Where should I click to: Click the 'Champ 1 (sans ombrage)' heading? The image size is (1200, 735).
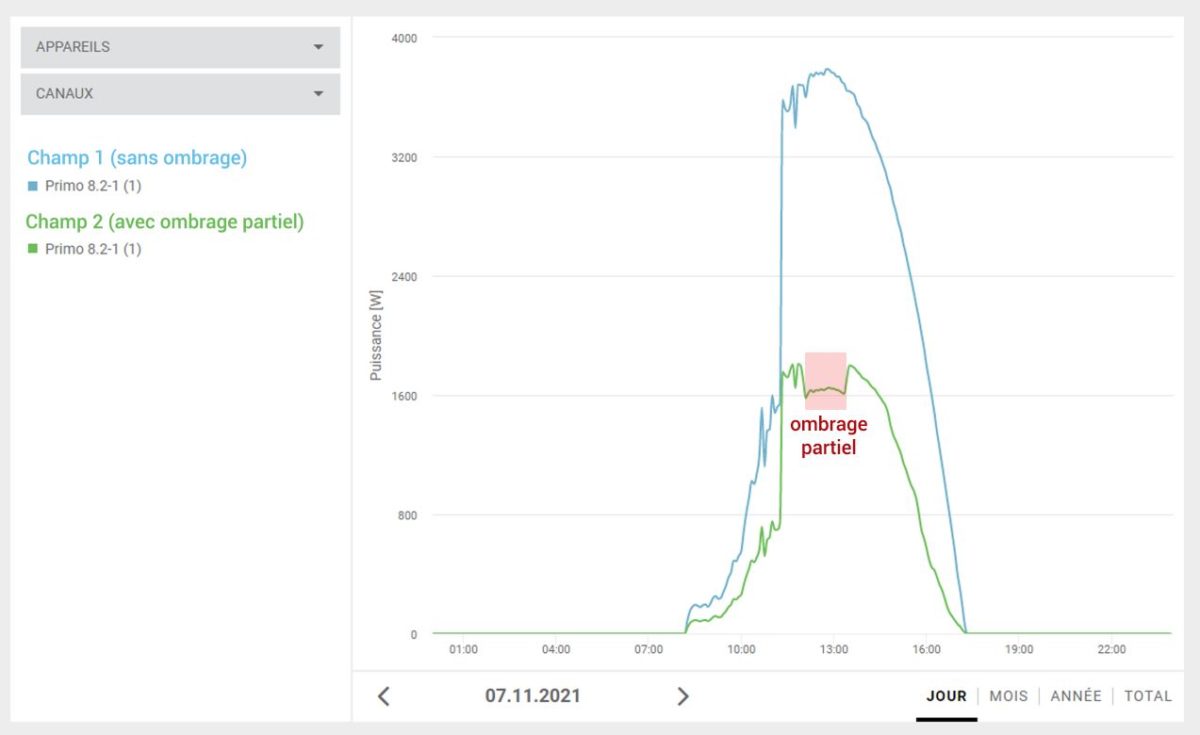[x=137, y=158]
